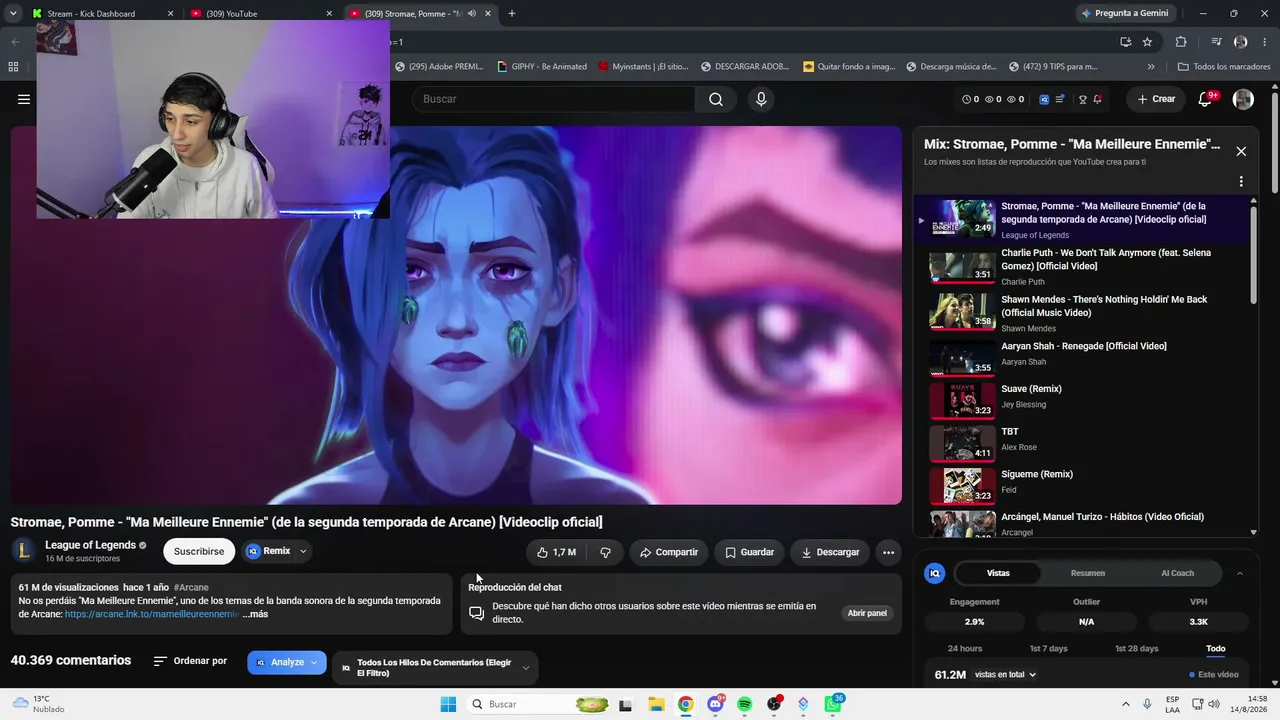Click the Compartir share button
The height and width of the screenshot is (720, 1280).
coord(669,552)
